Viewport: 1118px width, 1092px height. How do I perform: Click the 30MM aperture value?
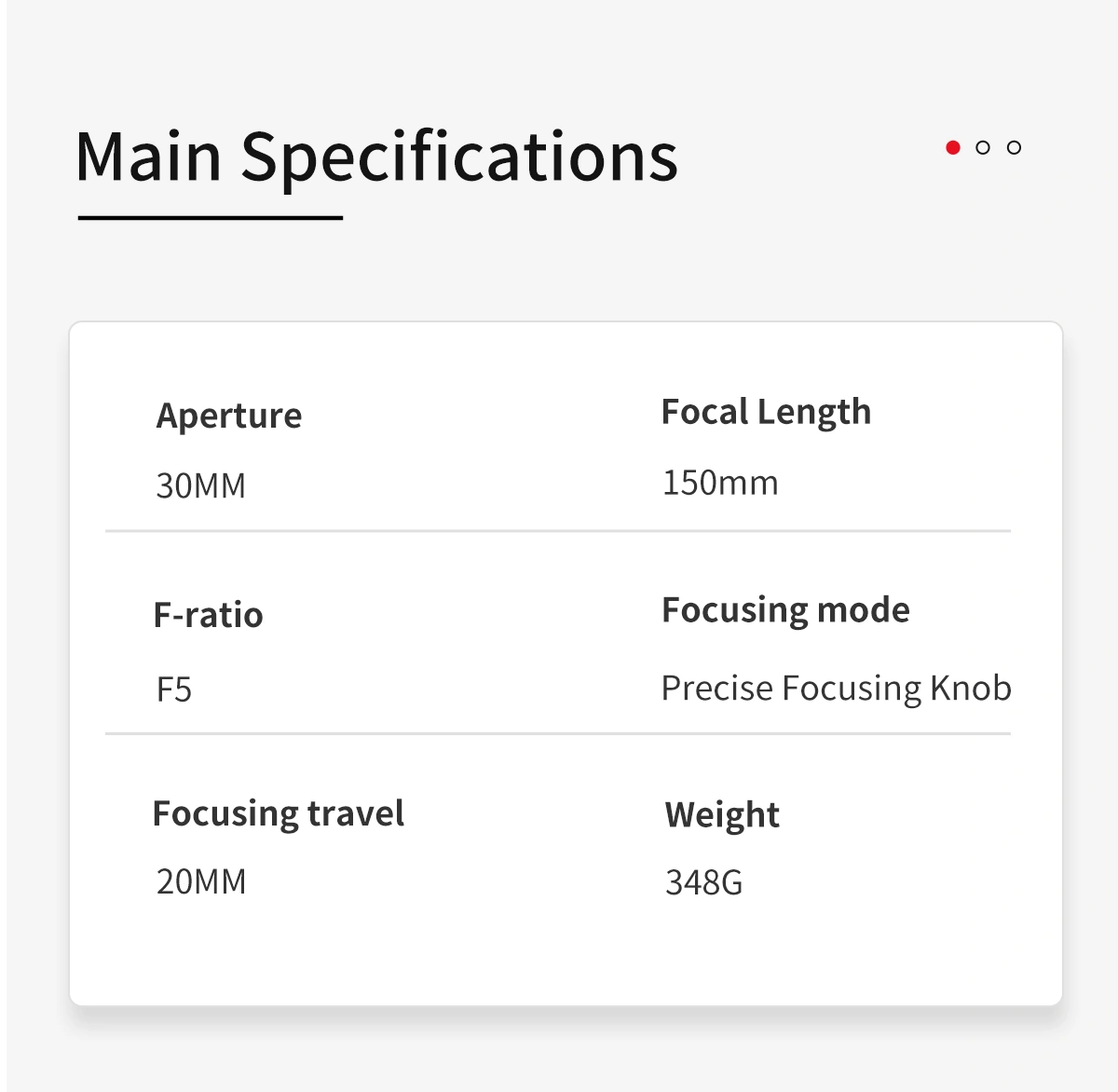point(201,485)
